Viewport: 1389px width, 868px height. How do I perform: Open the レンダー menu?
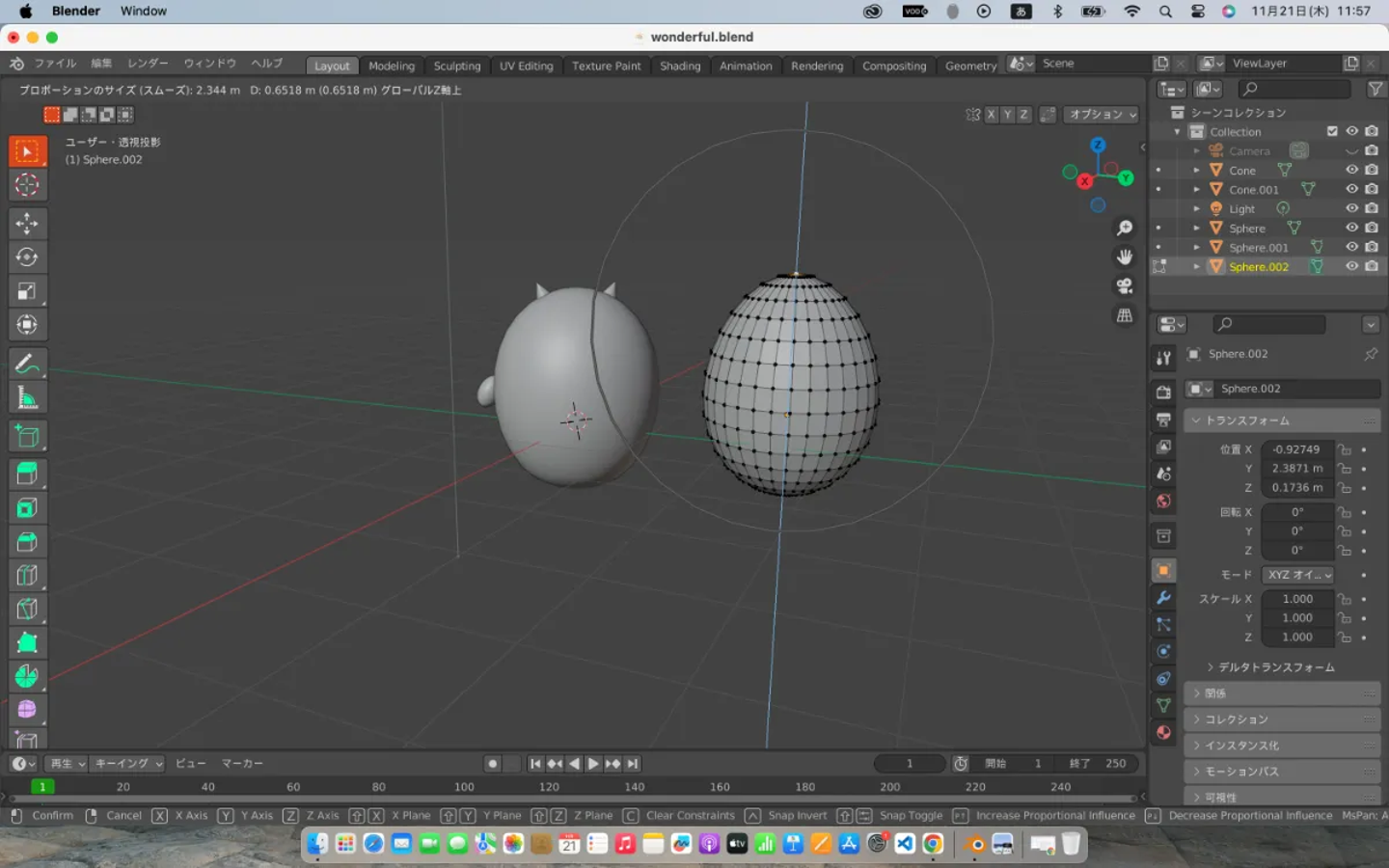coord(148,64)
